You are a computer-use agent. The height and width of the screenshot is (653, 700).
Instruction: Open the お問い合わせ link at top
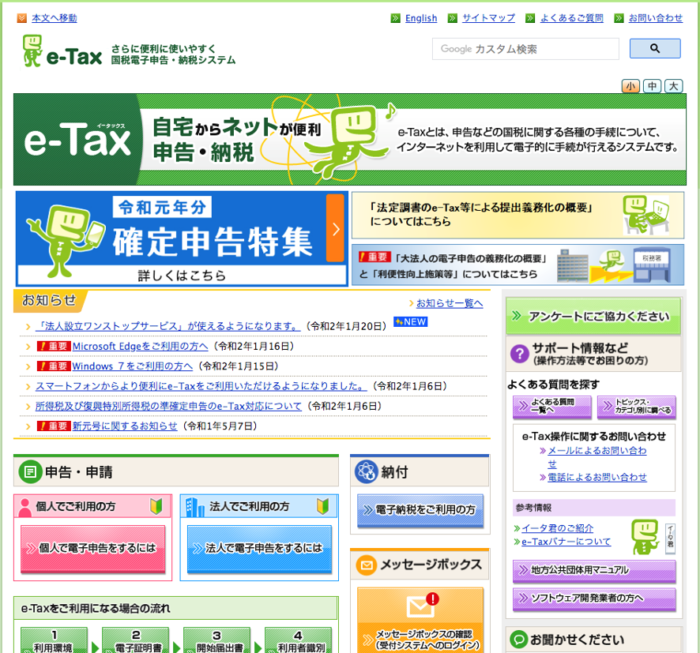pos(655,18)
